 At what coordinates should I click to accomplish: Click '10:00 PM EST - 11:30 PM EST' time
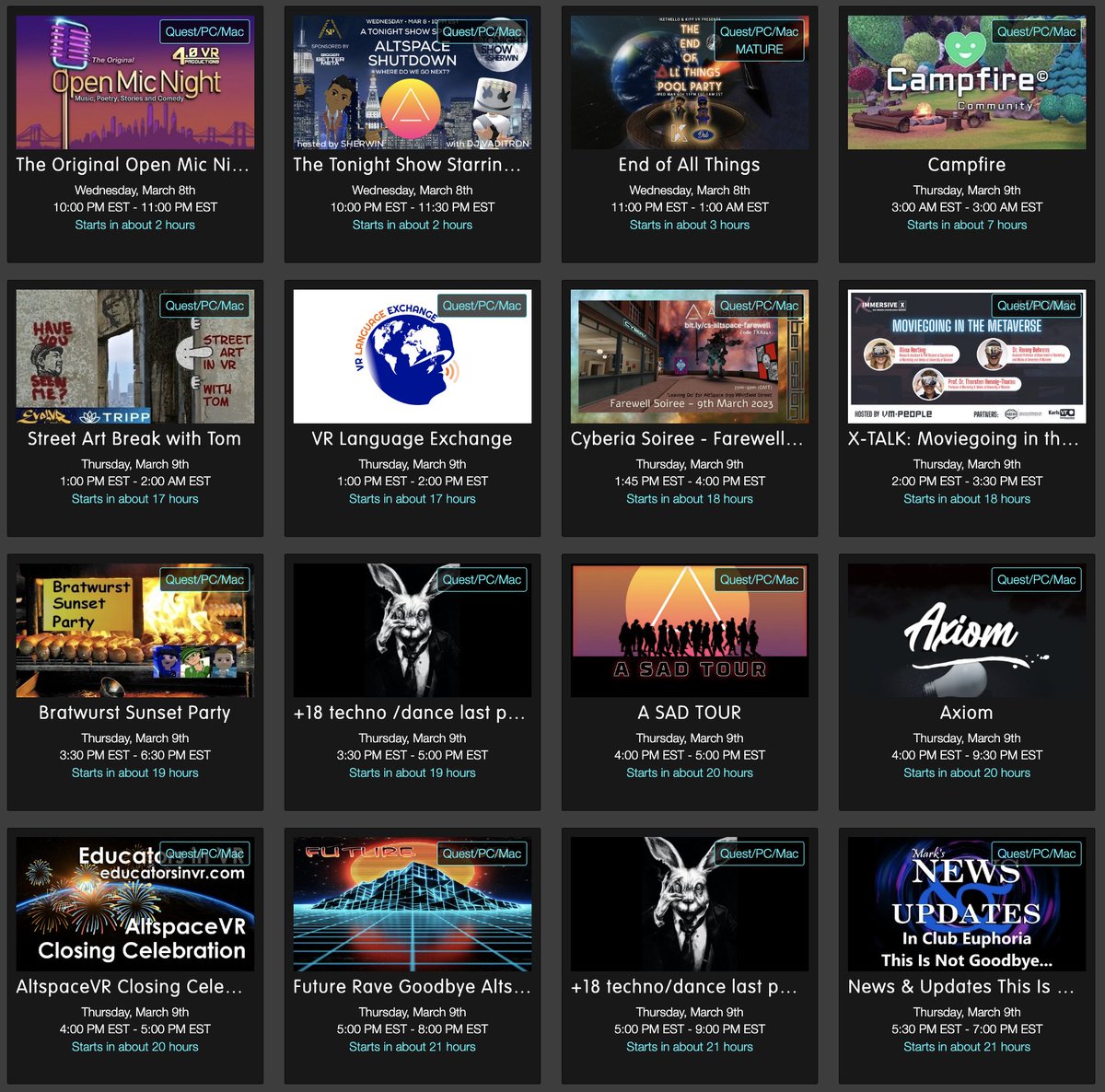click(413, 207)
